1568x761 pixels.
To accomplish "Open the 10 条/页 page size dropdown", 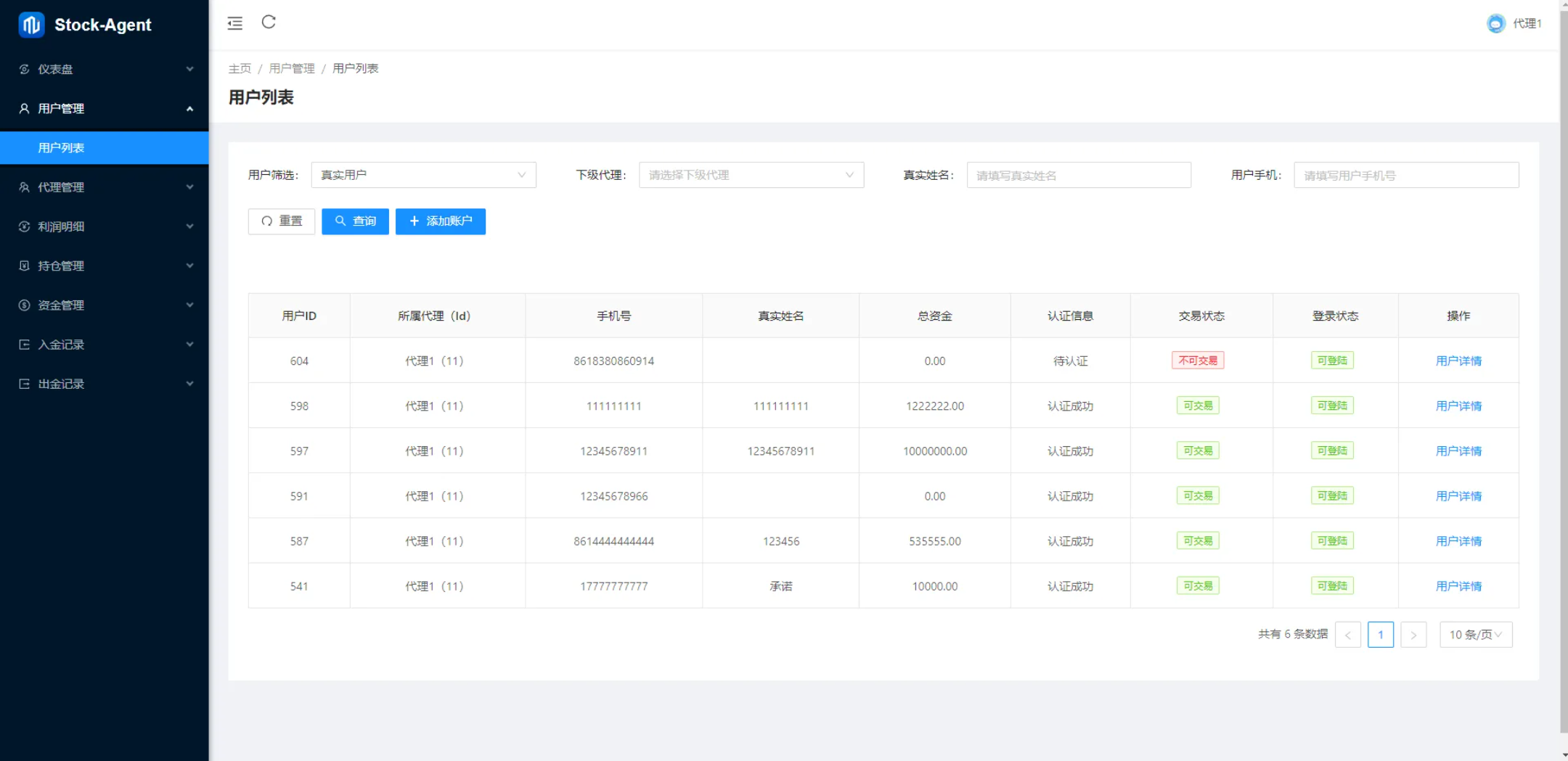I will pos(1475,635).
